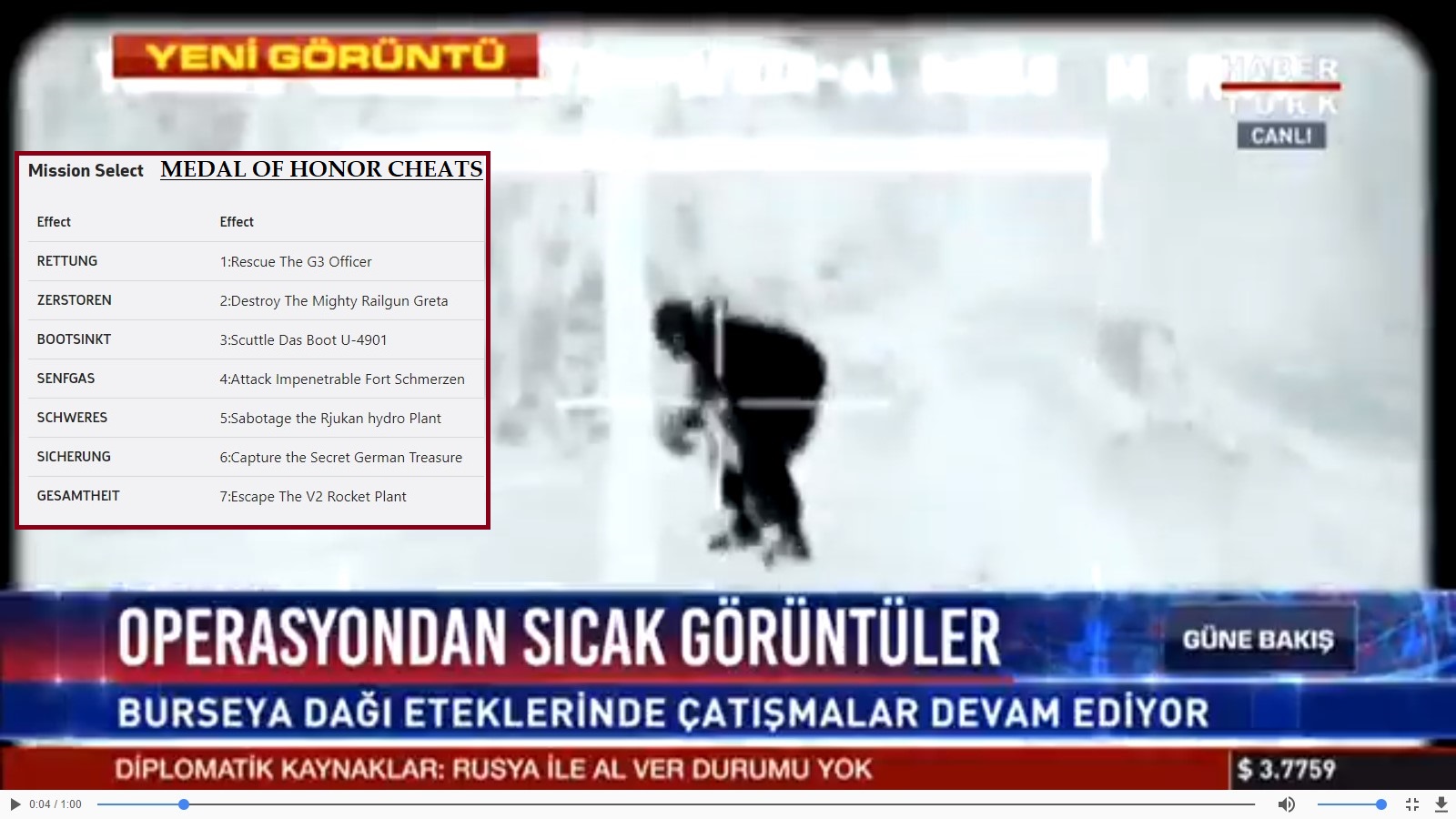Click the GÜNE BAKIŞ program label
1456x819 pixels.
point(1259,640)
